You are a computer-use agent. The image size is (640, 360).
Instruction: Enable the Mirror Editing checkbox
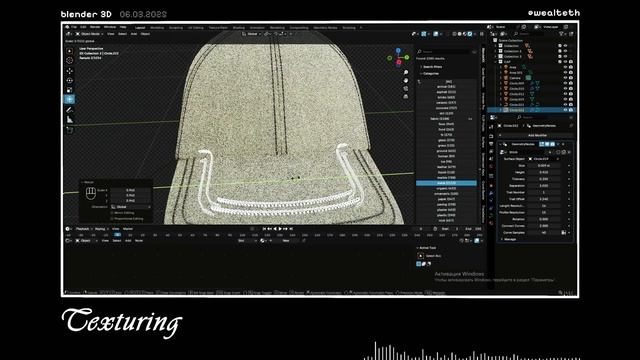tap(112, 213)
